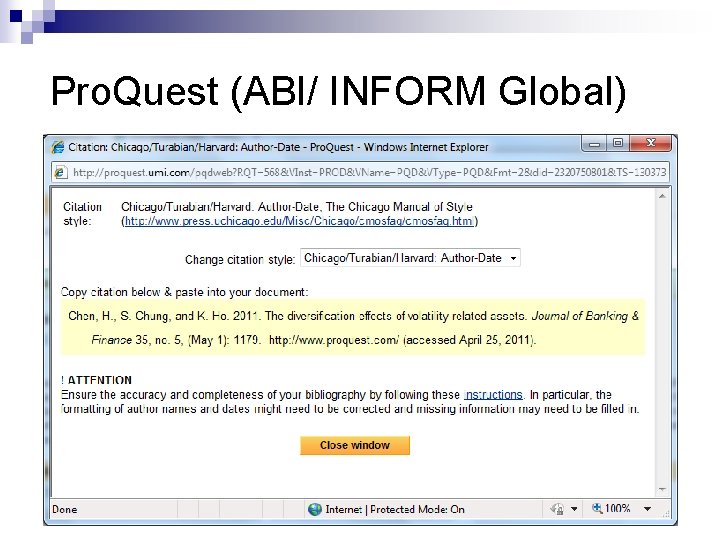Click the proquest.umi.com address field
The height and width of the screenshot is (540, 720).
[x=360, y=172]
